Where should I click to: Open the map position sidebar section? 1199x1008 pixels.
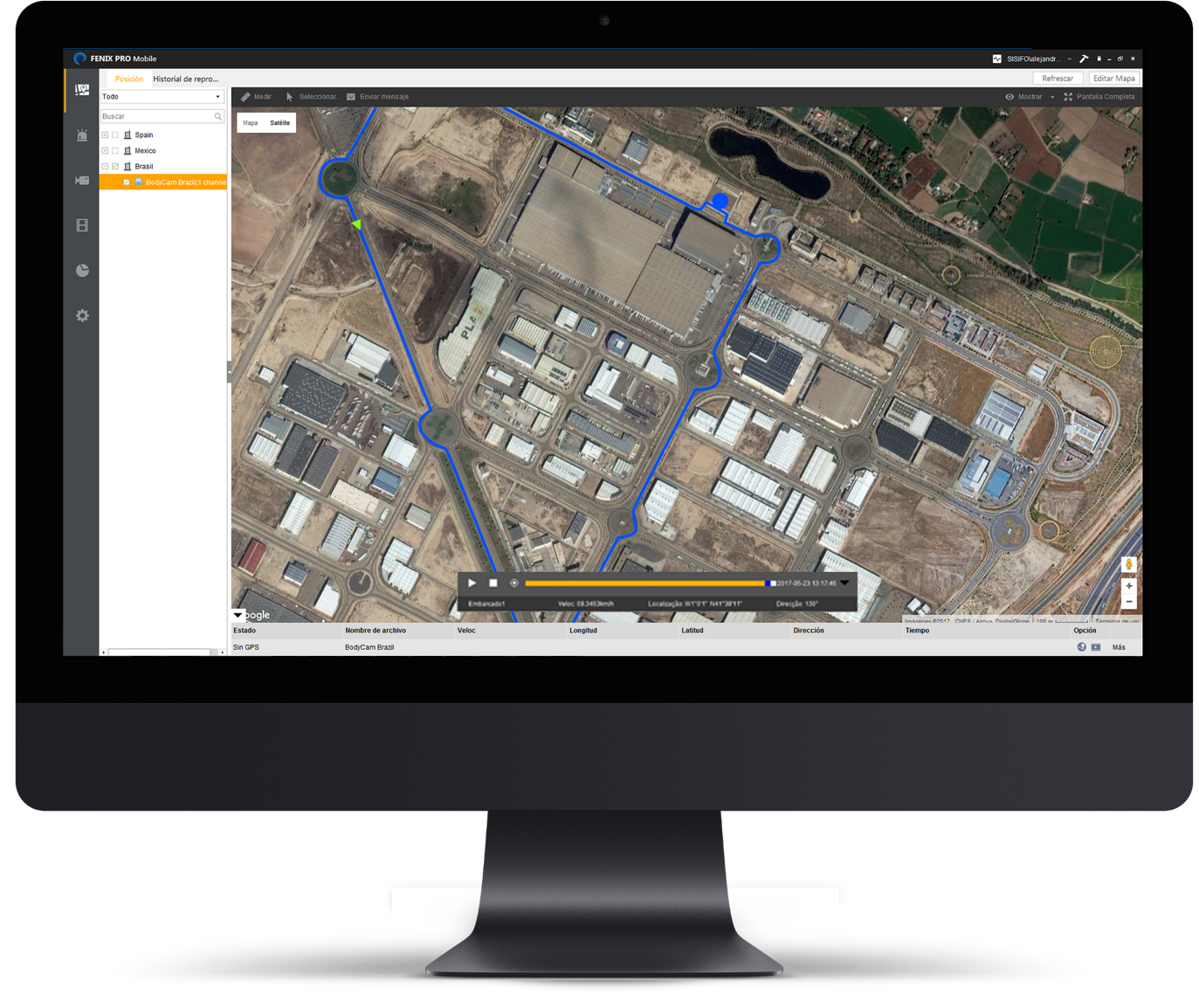pyautogui.click(x=82, y=90)
